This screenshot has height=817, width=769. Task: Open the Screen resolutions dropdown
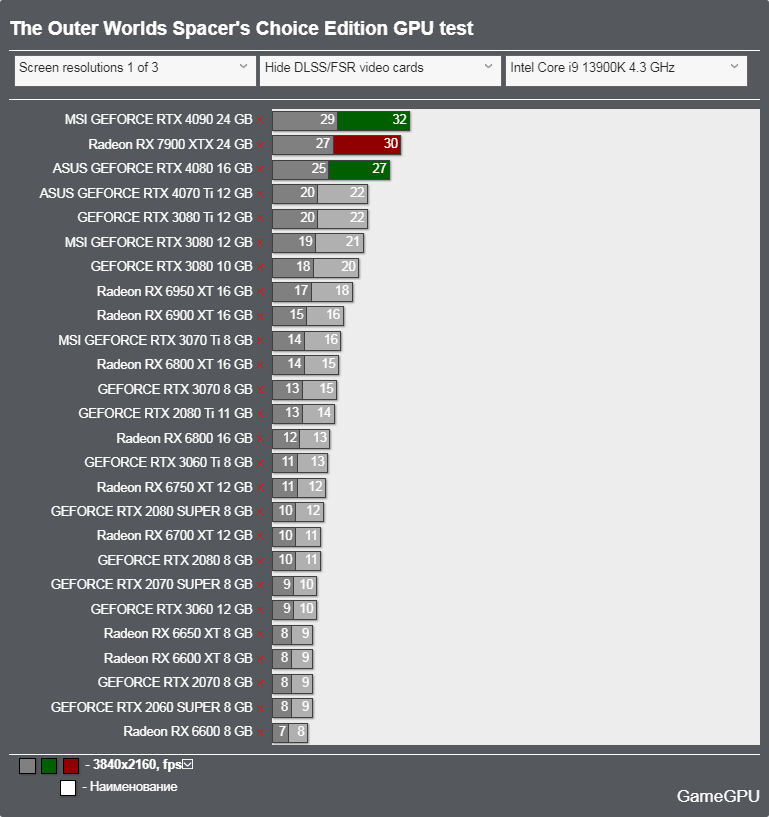click(135, 71)
